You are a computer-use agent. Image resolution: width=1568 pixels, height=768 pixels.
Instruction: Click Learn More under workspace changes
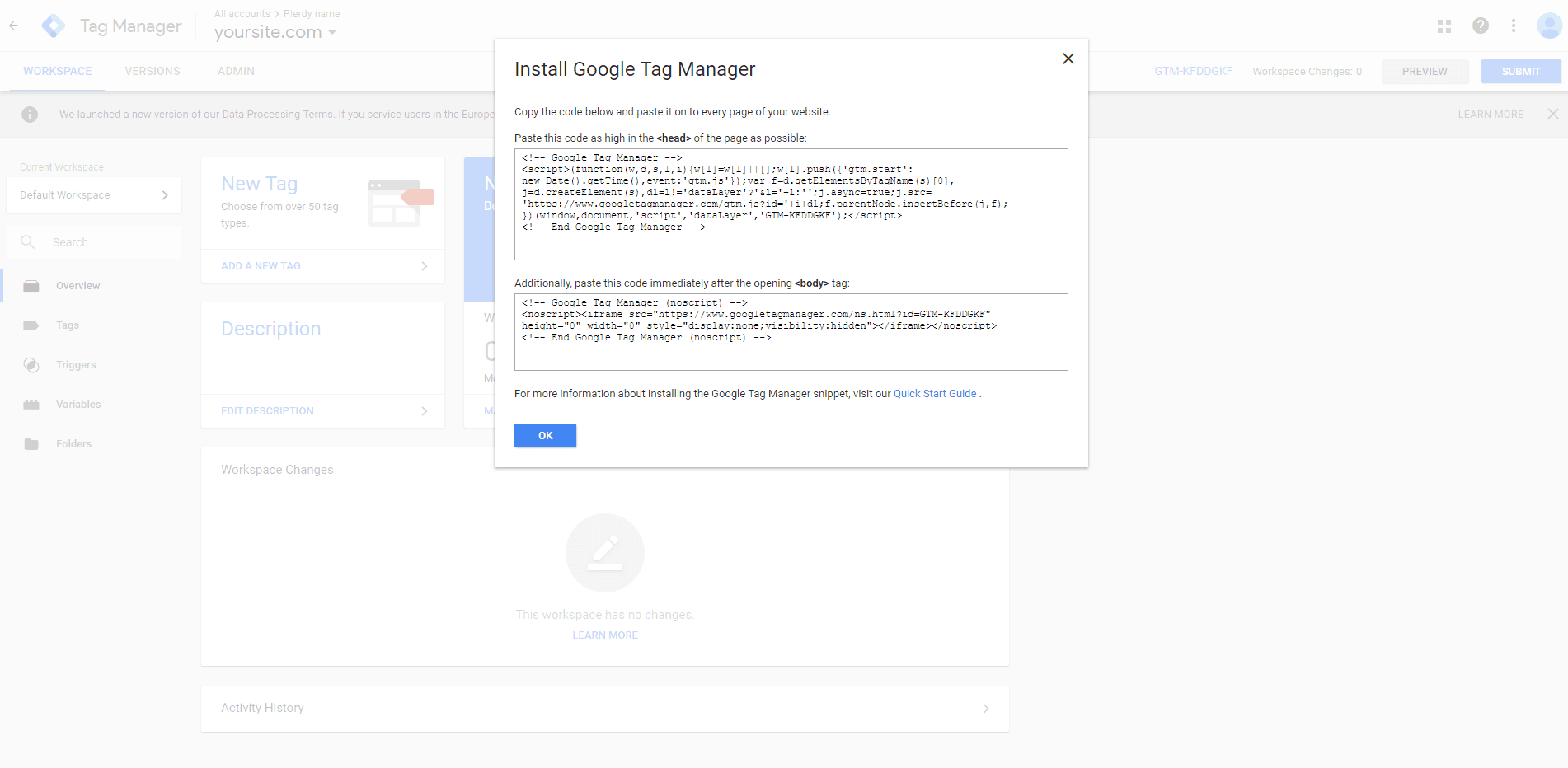[x=605, y=635]
